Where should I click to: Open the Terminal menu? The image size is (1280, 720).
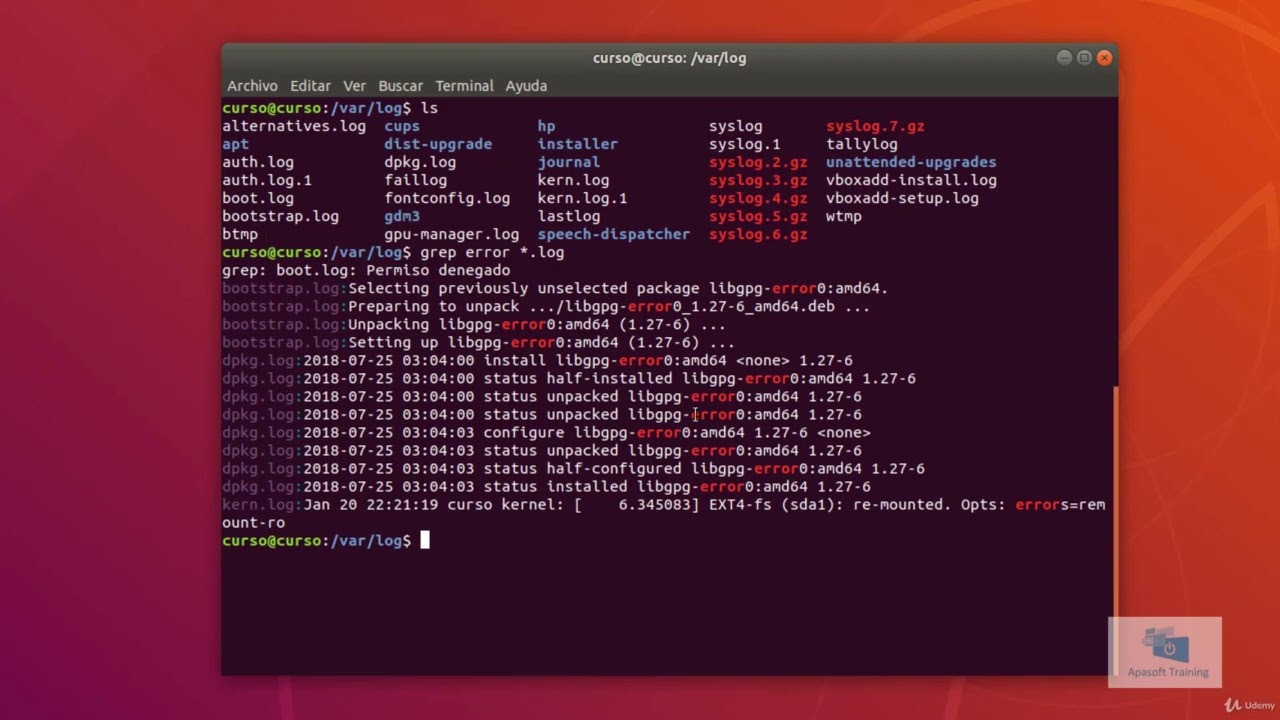(x=464, y=86)
